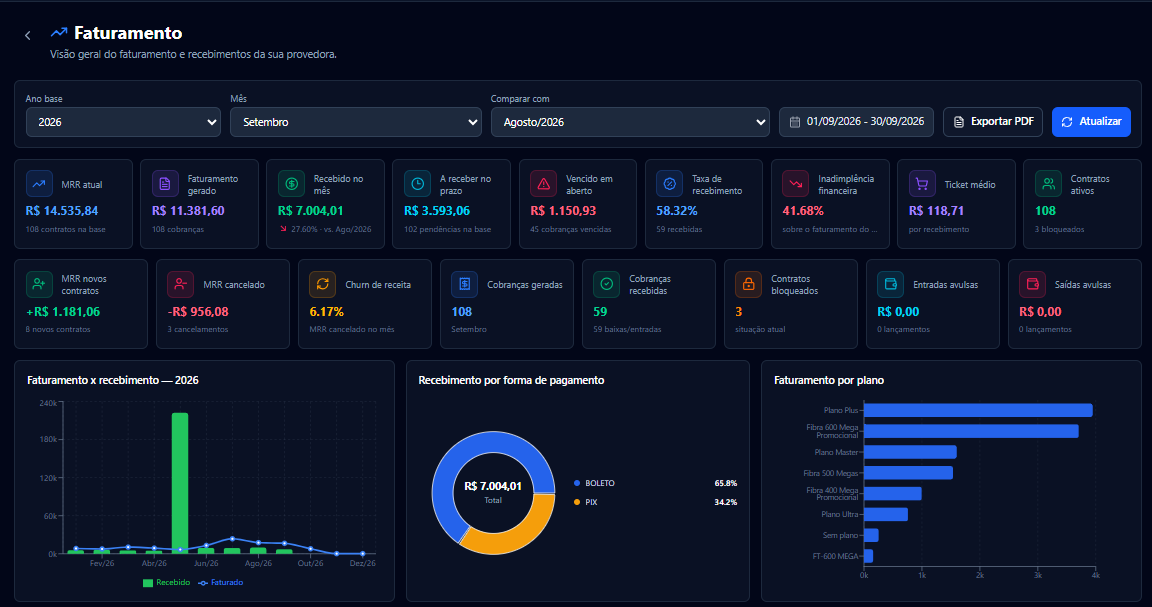Open the Ano base dropdown showing 2026
The image size is (1152, 607).
click(123, 122)
